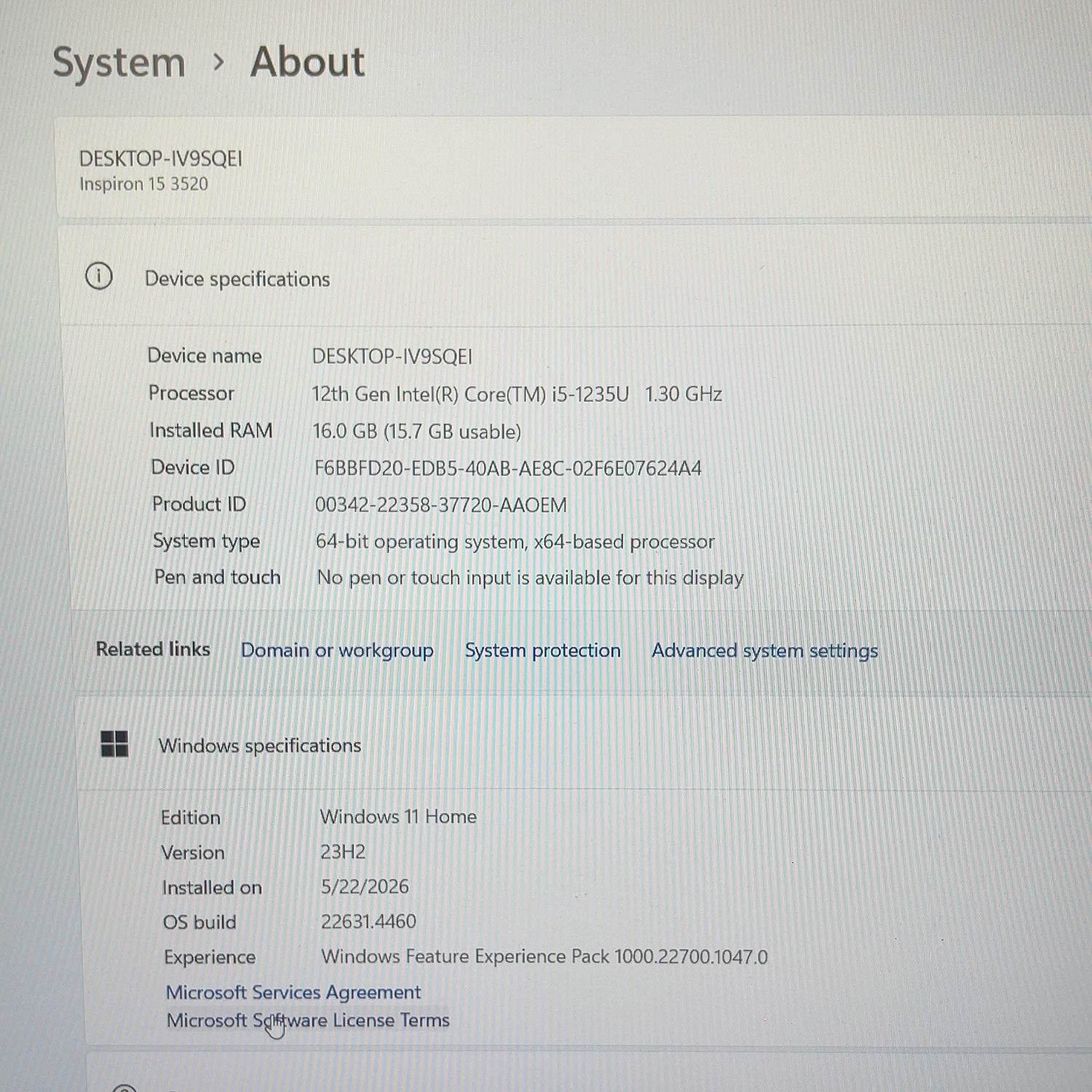Screen dimensions: 1092x1092
Task: Click the Installed on label
Action: tap(212, 887)
